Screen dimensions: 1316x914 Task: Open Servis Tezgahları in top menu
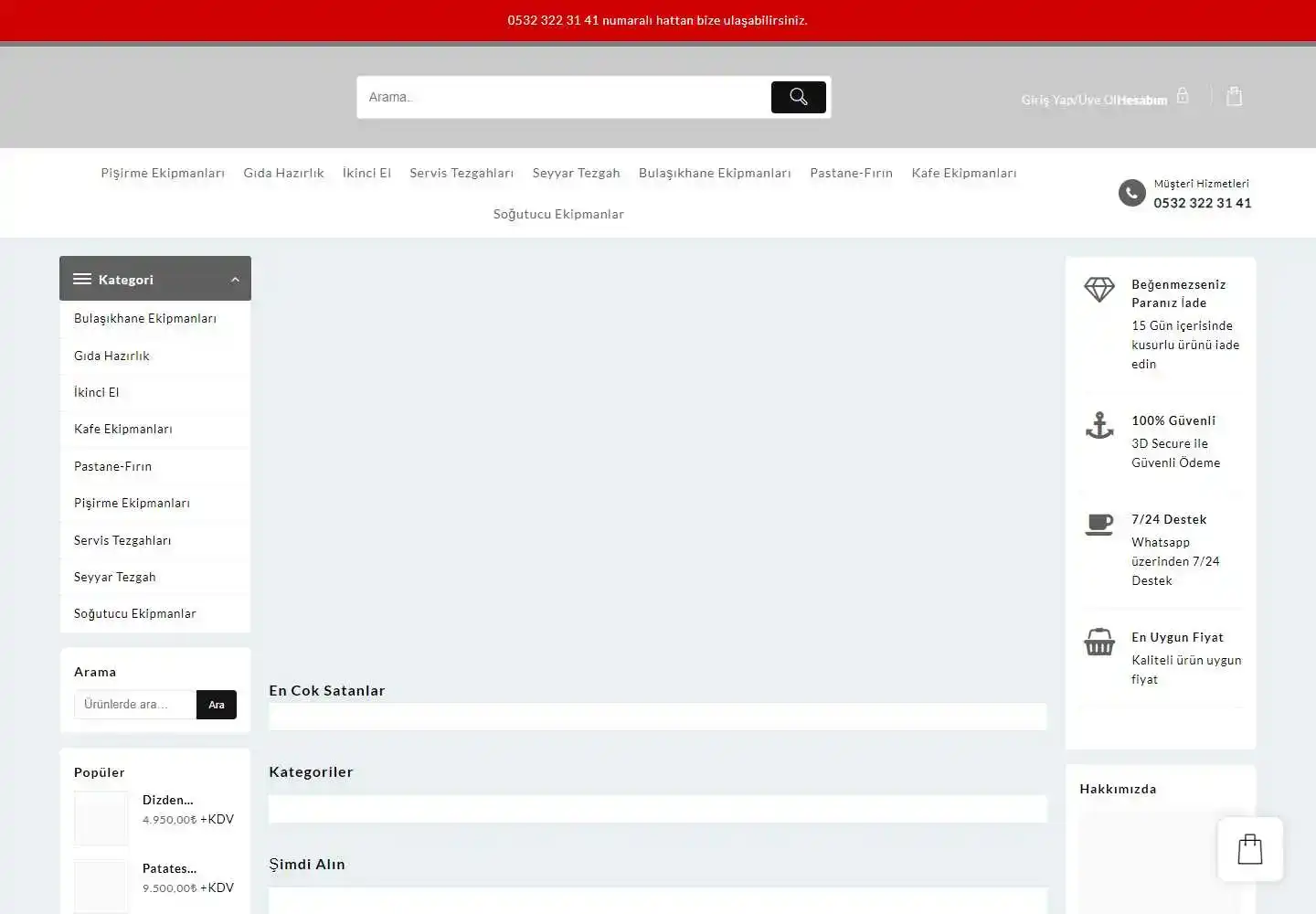pos(462,173)
